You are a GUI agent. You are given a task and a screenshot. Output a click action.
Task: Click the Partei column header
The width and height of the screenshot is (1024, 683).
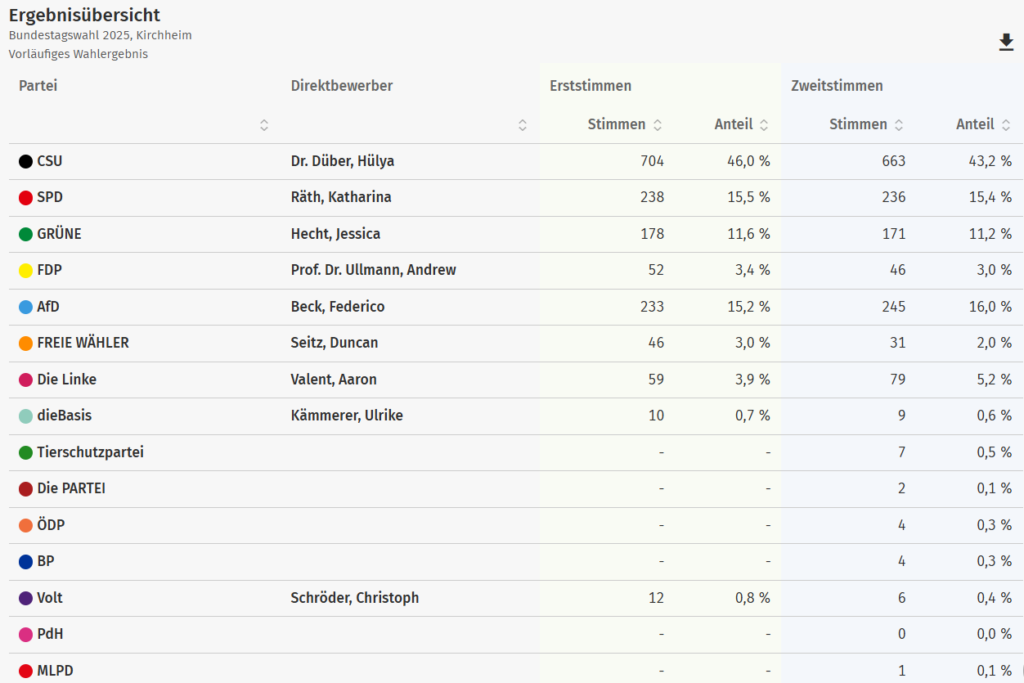[38, 86]
